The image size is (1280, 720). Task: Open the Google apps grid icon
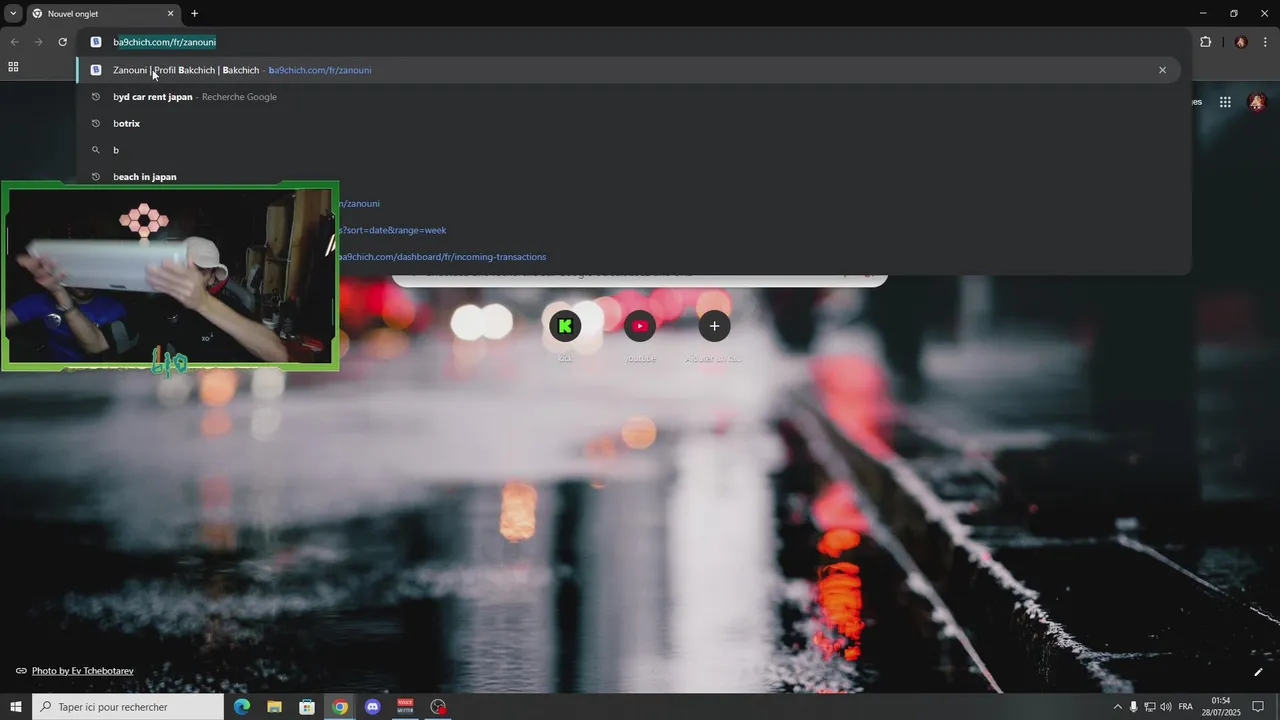point(1225,102)
